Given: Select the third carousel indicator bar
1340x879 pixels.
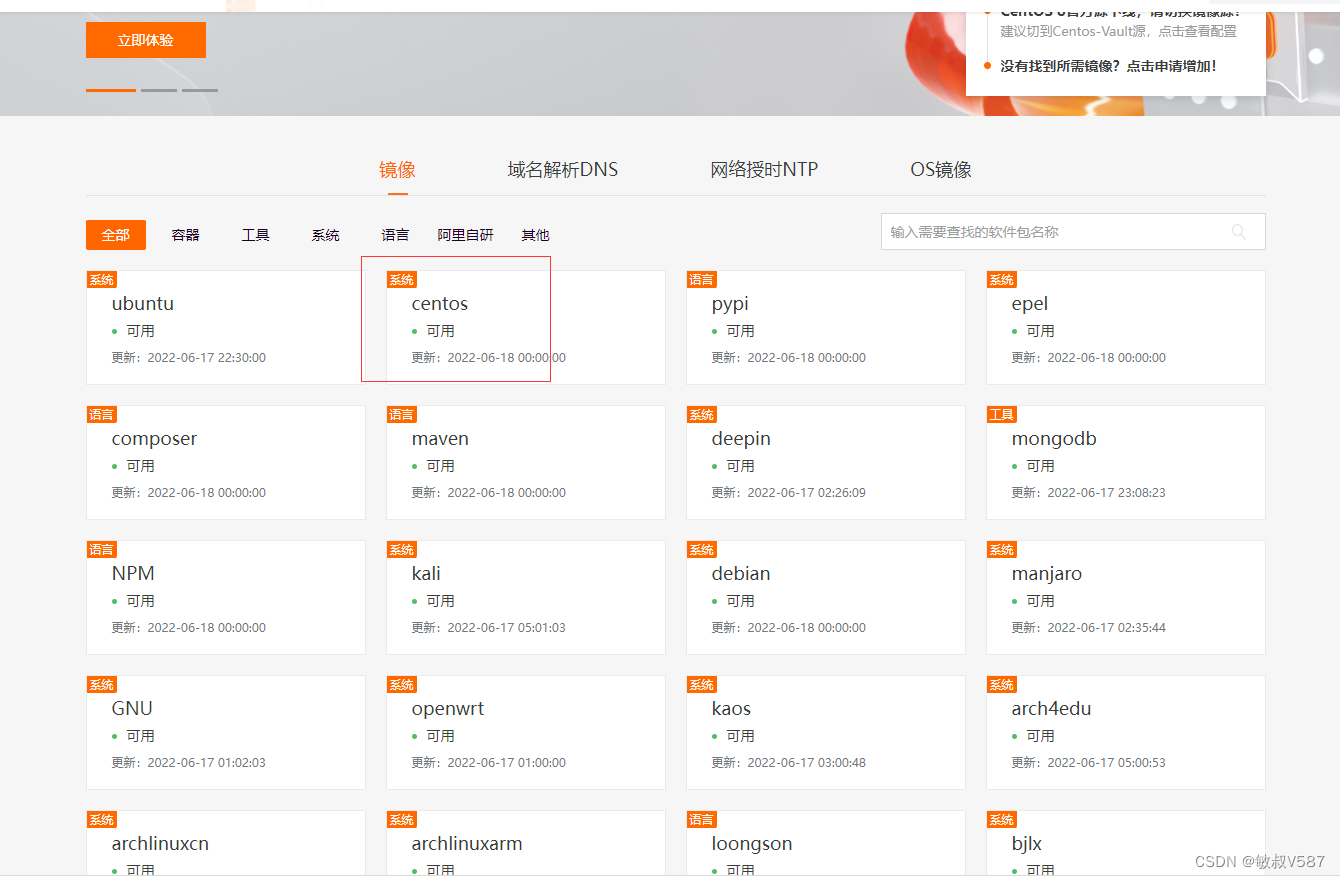Looking at the screenshot, I should coord(200,90).
